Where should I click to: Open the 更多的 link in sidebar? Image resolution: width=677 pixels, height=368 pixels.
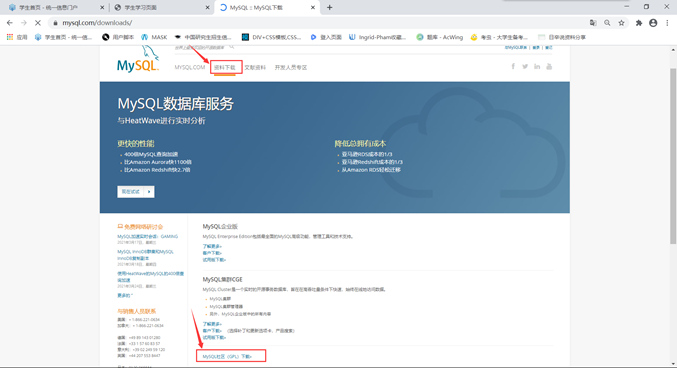[x=125, y=295]
